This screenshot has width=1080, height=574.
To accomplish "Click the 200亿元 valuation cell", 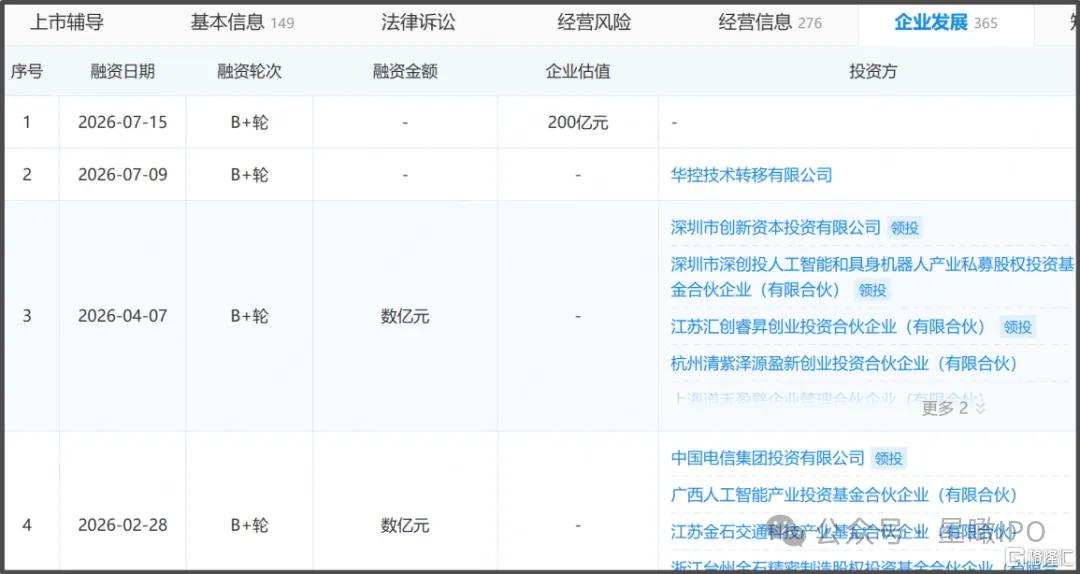I will (578, 123).
